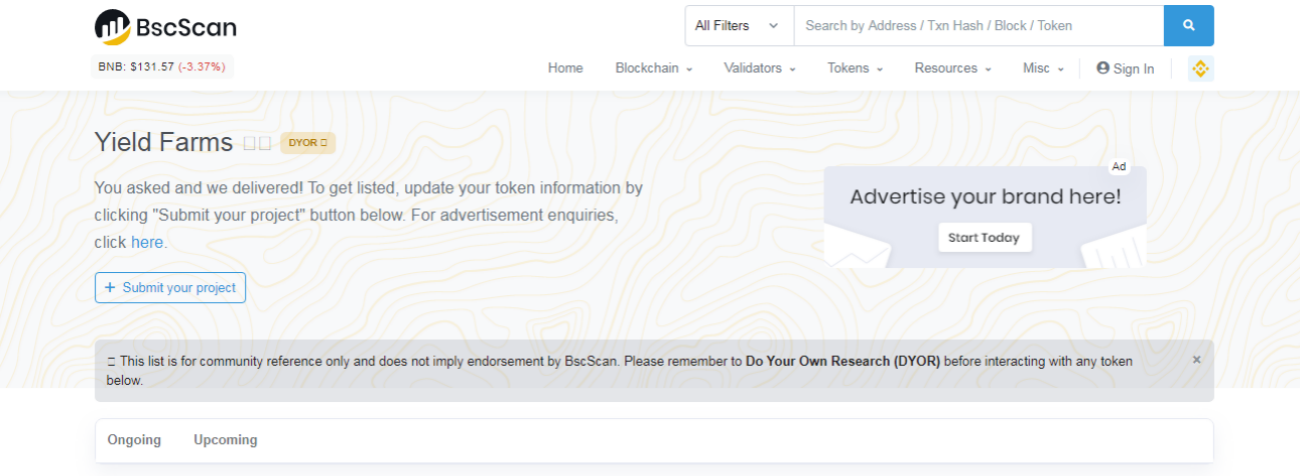
Task: Click the Binance chain network icon
Action: click(1200, 68)
